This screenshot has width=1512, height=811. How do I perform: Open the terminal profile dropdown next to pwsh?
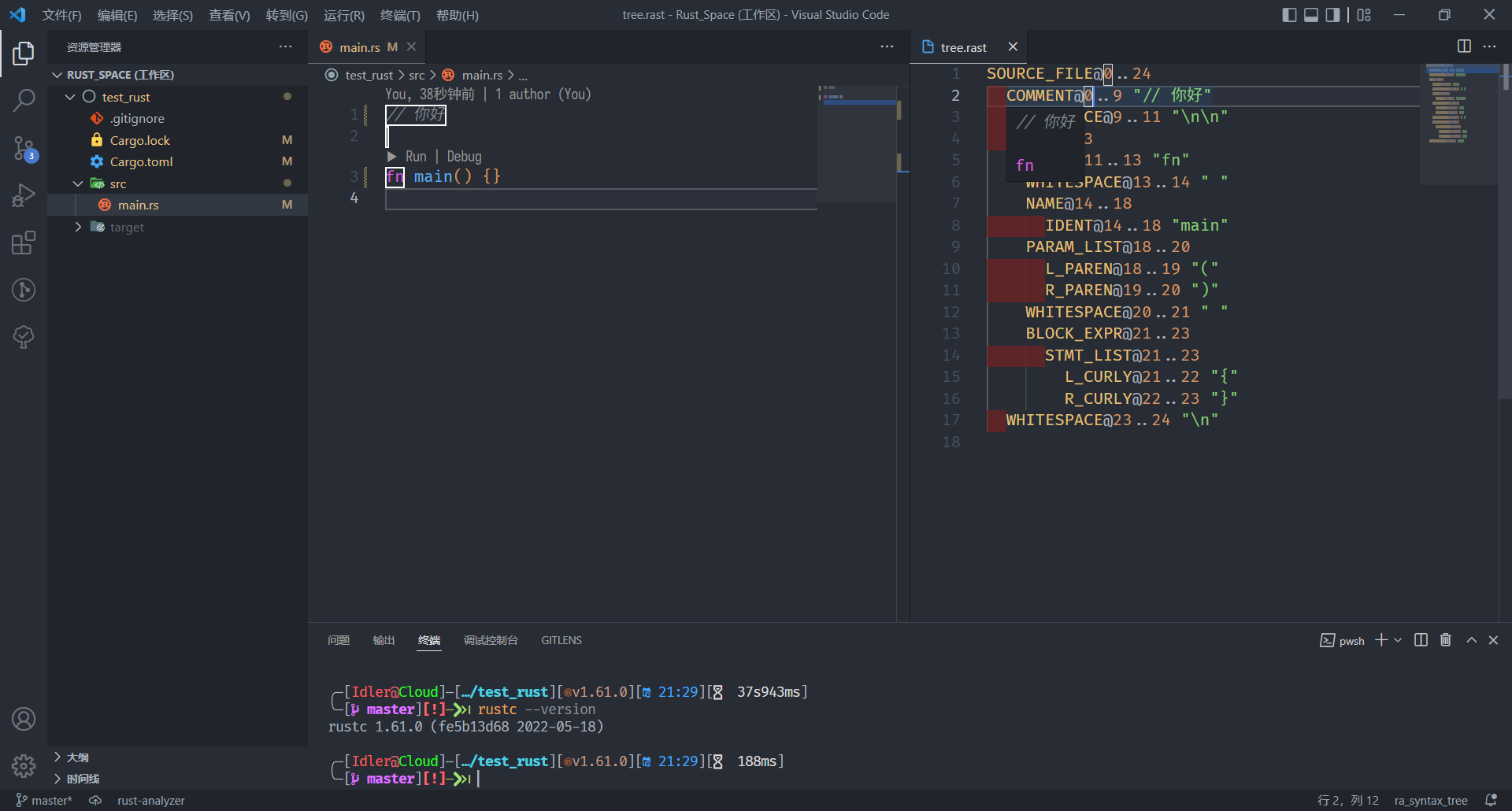click(1397, 640)
